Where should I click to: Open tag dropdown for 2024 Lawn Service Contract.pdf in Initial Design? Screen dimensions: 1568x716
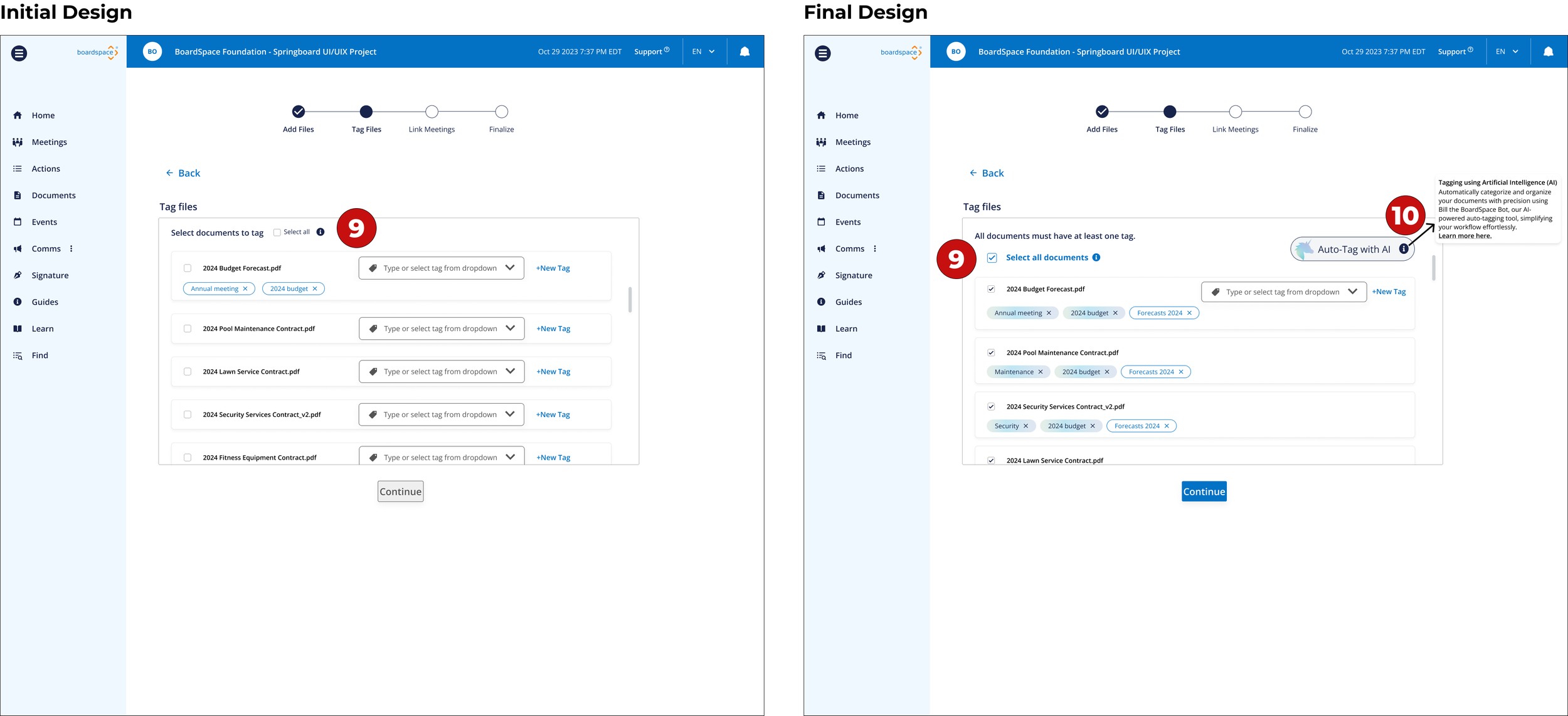(x=510, y=371)
